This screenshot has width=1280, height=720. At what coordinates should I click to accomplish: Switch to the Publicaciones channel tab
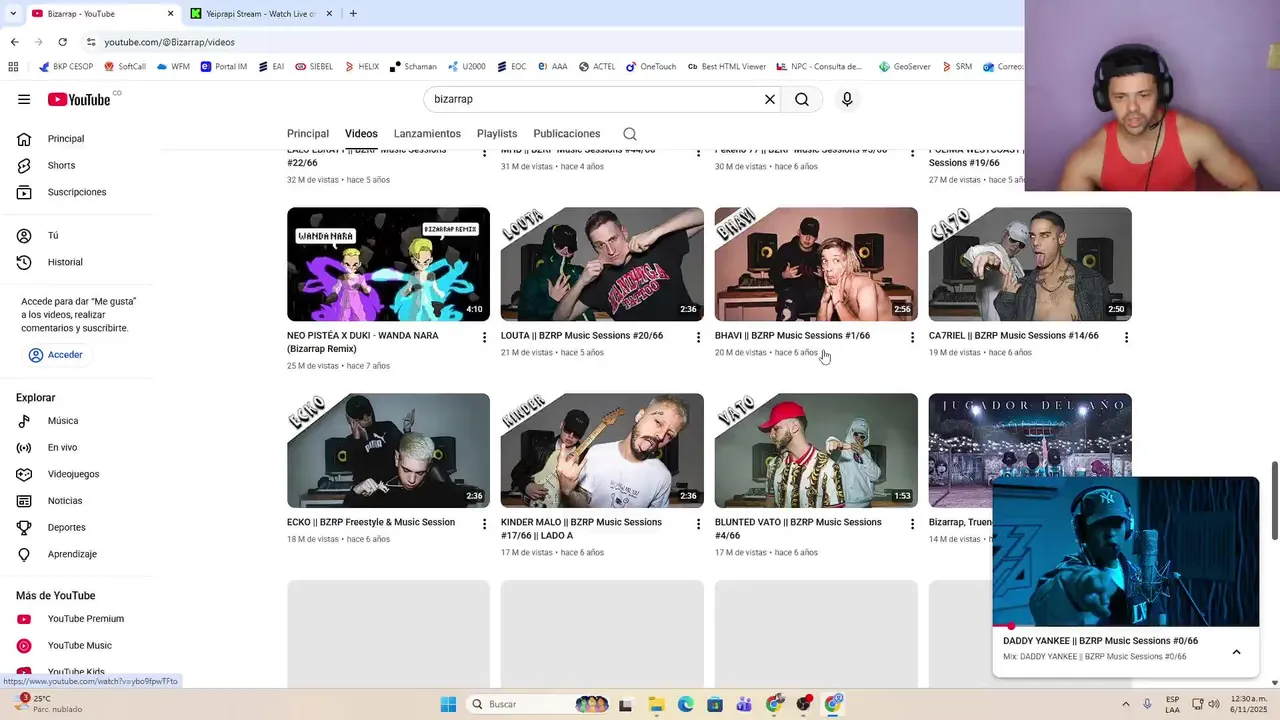(567, 134)
